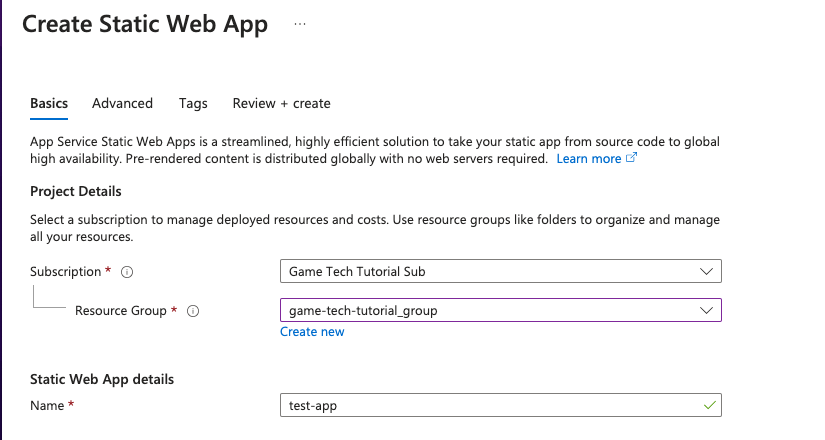Click the Subscription field label
The height and width of the screenshot is (440, 825).
tap(65, 272)
